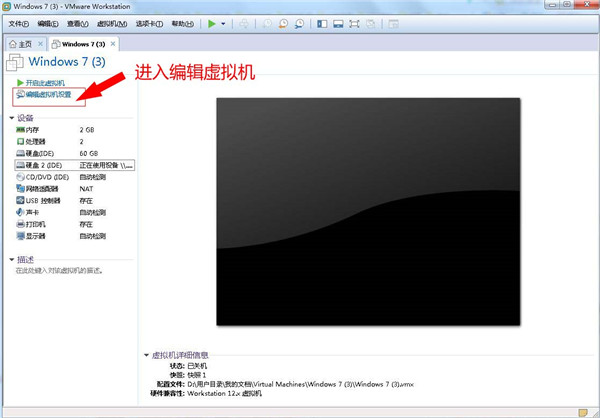Open the snapshot manager toolbar icon
The height and width of the screenshot is (418, 600).
tap(299, 24)
